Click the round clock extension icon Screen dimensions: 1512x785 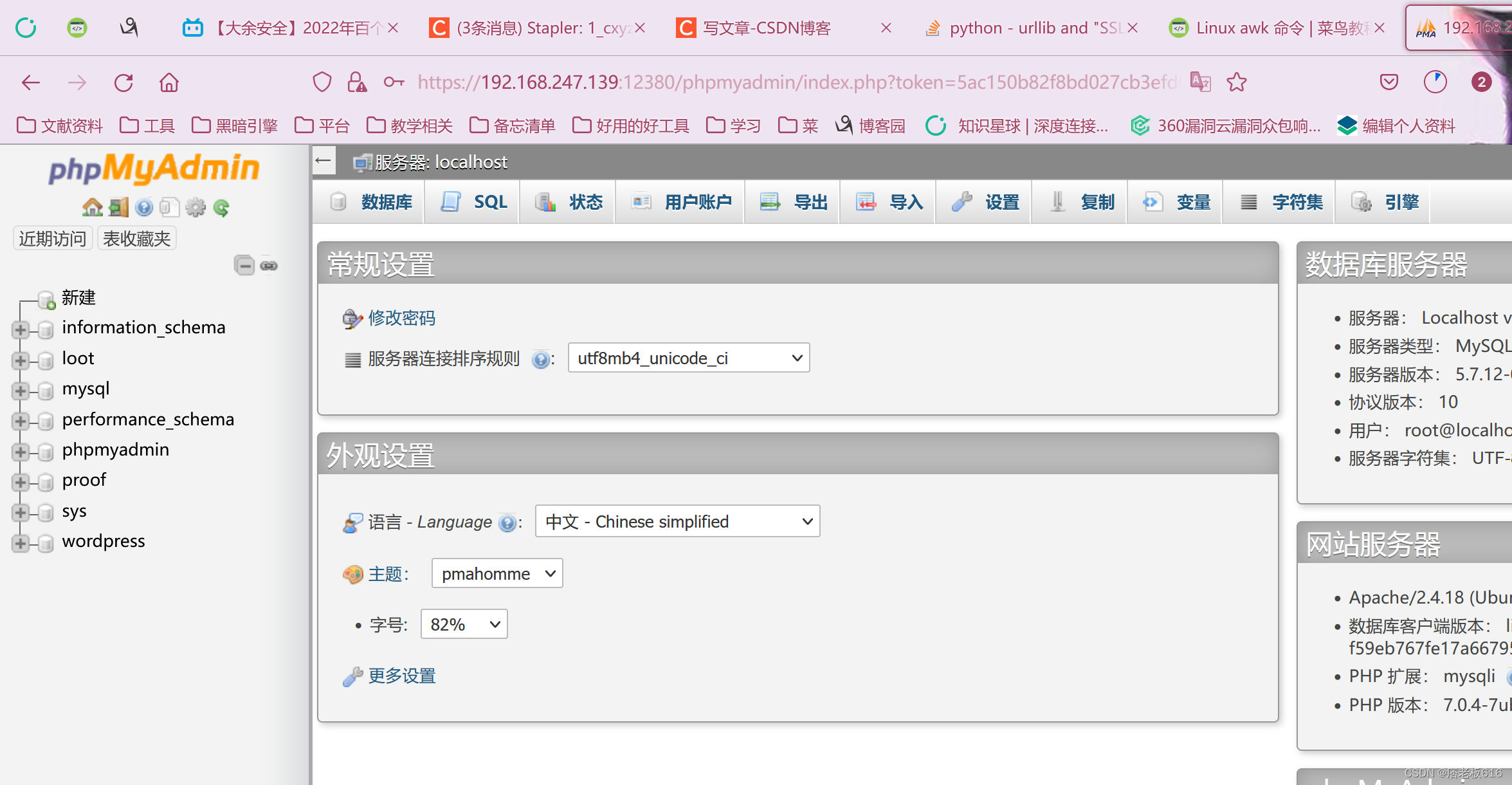[x=1435, y=82]
